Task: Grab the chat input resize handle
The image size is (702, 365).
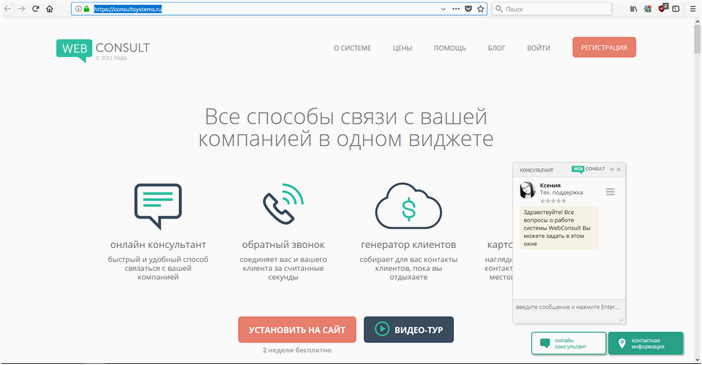Action: click(621, 319)
